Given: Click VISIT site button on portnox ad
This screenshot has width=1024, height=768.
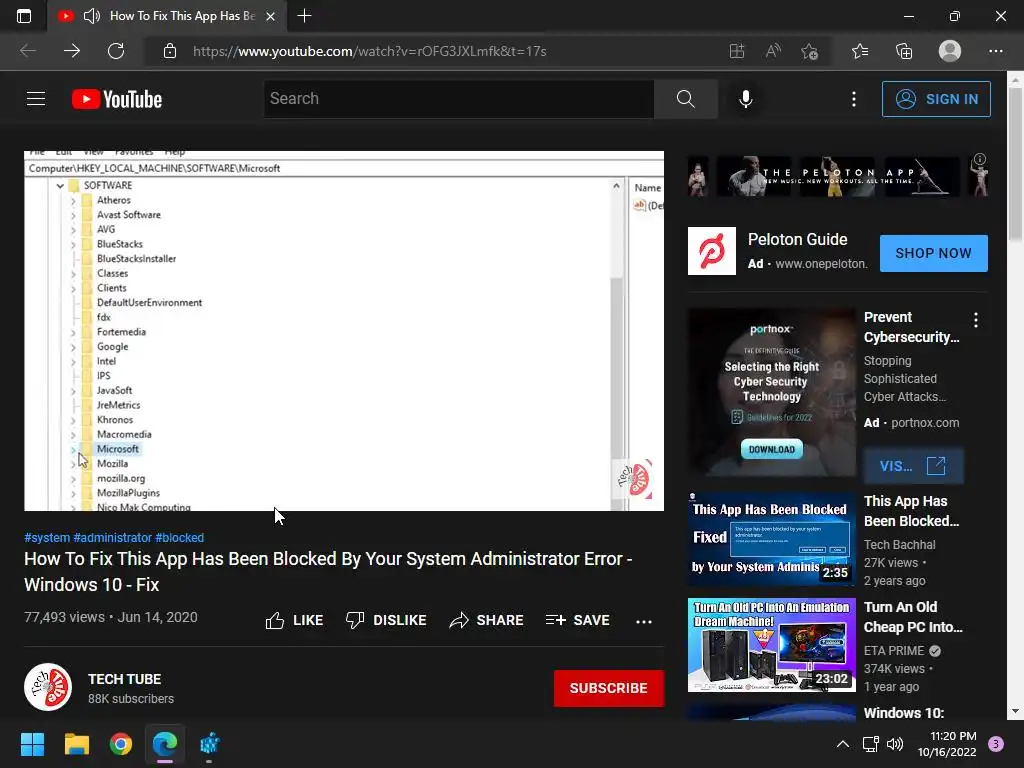Looking at the screenshot, I should point(913,466).
